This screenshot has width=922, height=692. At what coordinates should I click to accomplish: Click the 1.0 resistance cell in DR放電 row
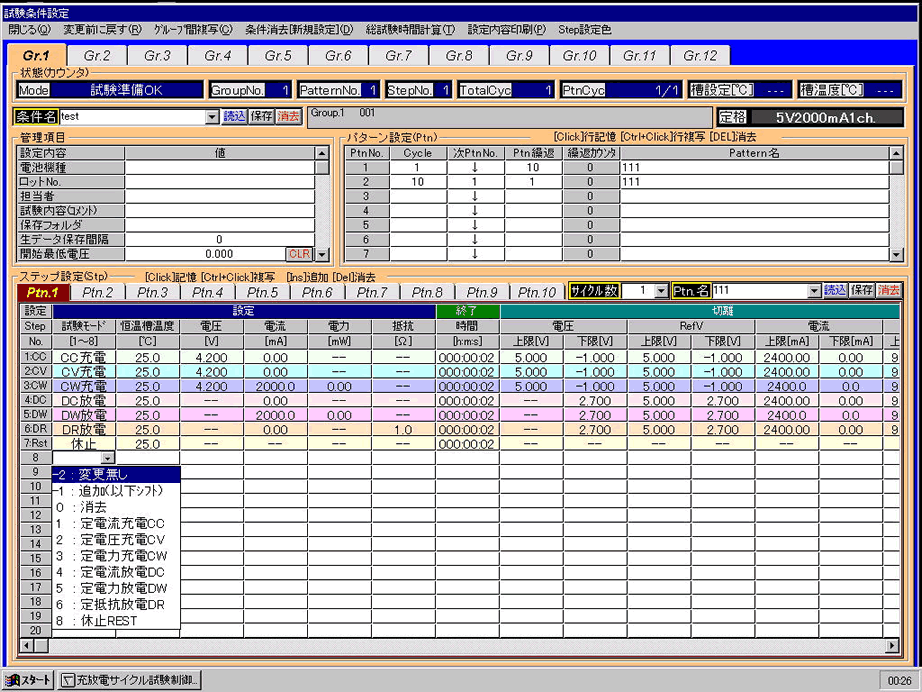(403, 429)
